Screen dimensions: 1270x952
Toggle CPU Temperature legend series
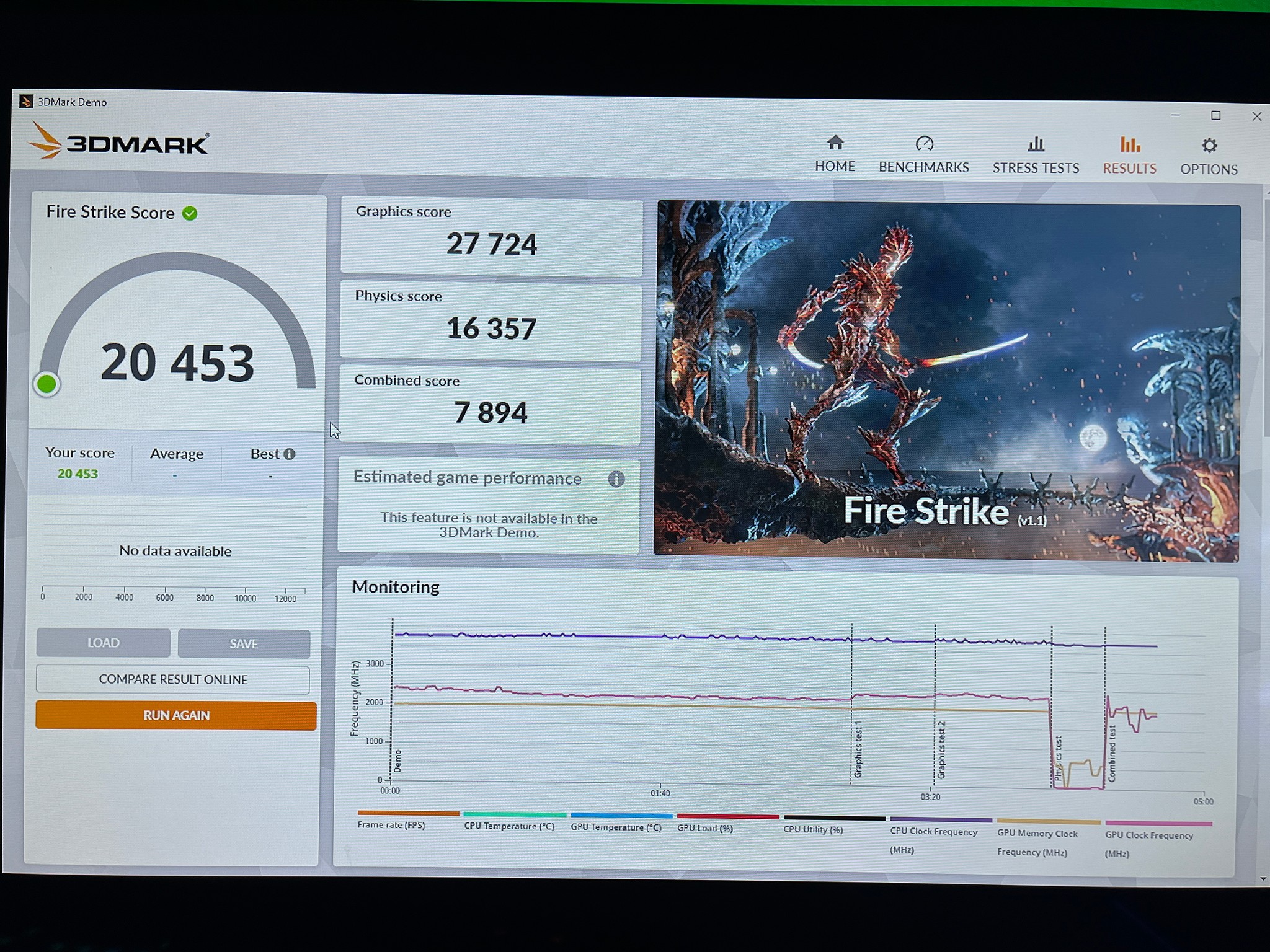(509, 826)
